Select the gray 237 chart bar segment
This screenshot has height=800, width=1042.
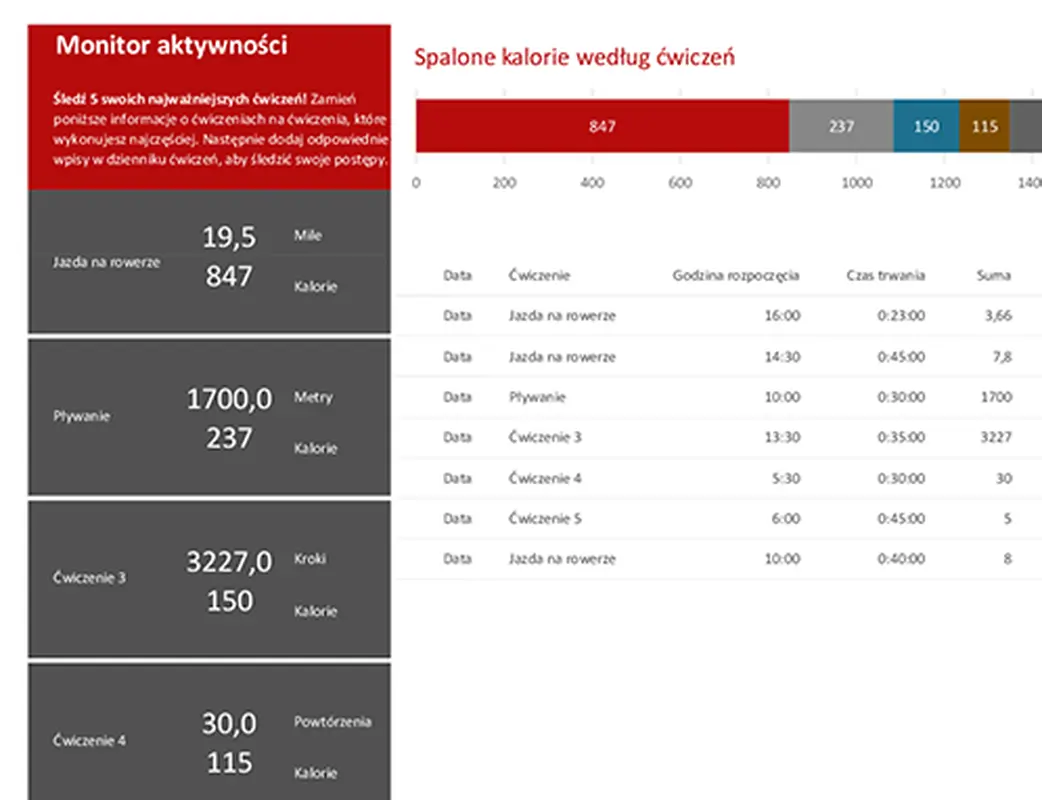pyautogui.click(x=841, y=126)
